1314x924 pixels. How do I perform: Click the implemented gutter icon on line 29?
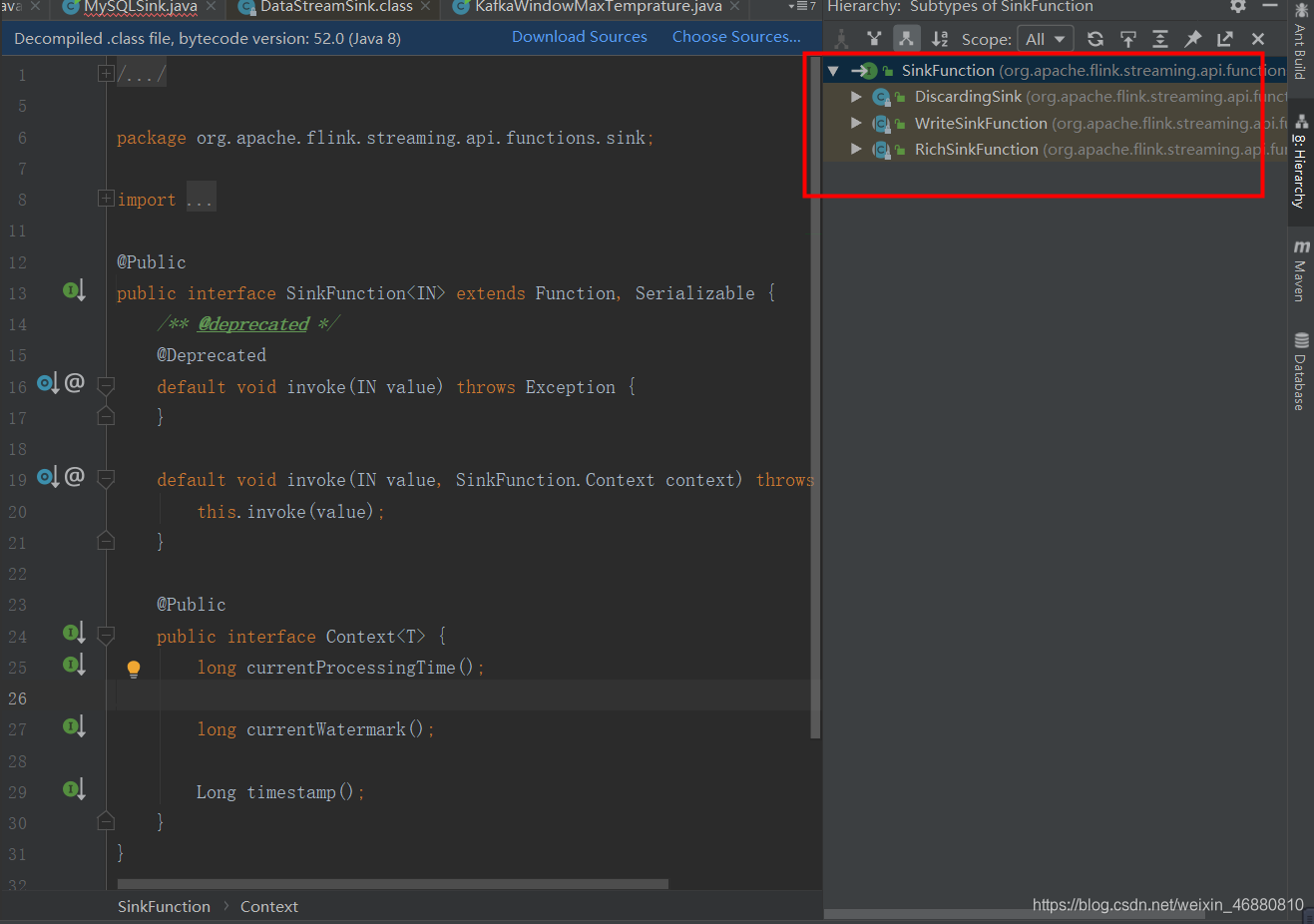[x=74, y=789]
